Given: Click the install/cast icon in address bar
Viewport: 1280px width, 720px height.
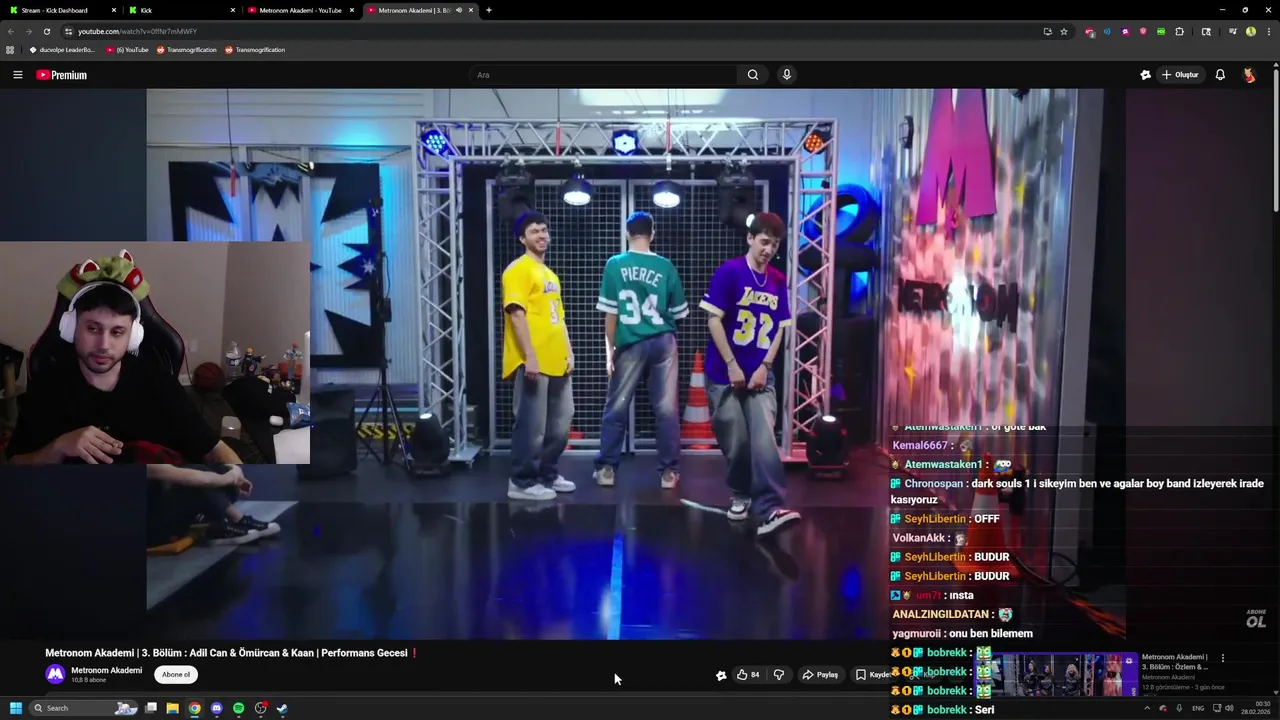Looking at the screenshot, I should tap(1047, 31).
